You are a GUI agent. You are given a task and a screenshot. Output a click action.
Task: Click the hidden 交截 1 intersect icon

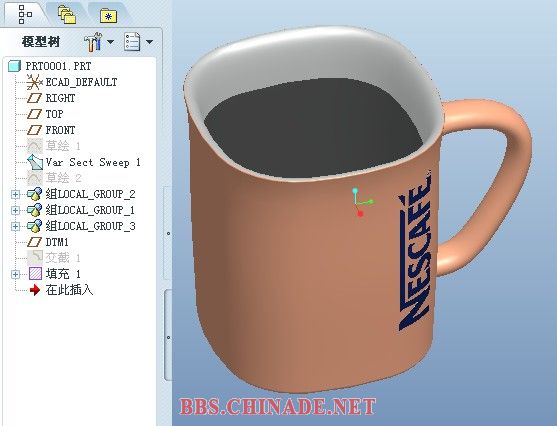point(35,258)
